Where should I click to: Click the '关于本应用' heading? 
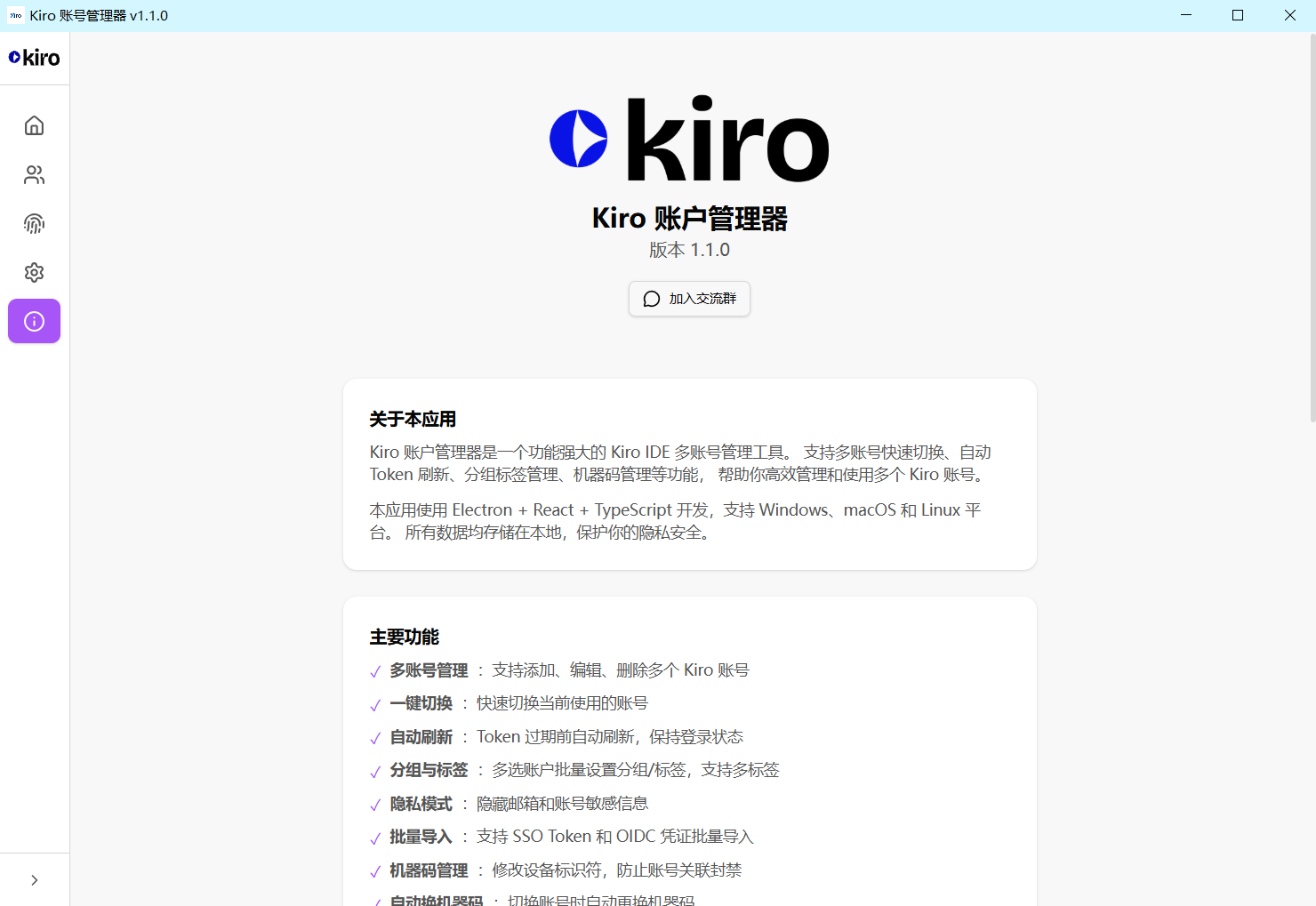tap(413, 419)
